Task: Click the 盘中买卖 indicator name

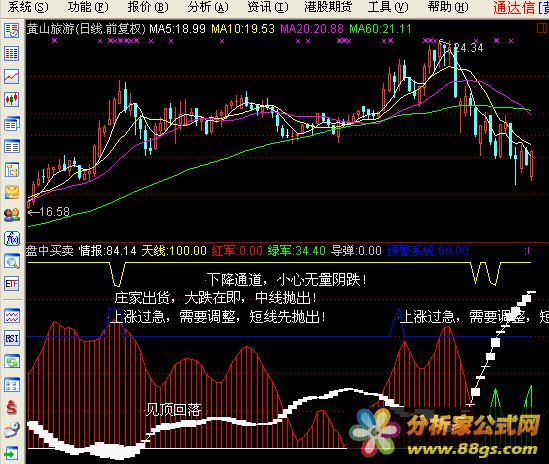Action: 49,251
